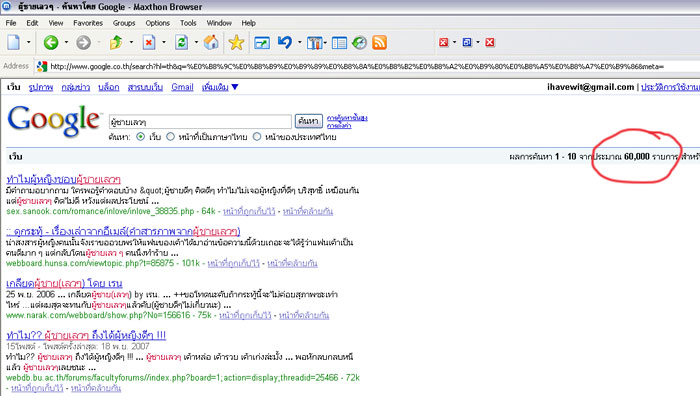Open the กลุ่มข่าว groups link
700x396 pixels.
[x=75, y=87]
